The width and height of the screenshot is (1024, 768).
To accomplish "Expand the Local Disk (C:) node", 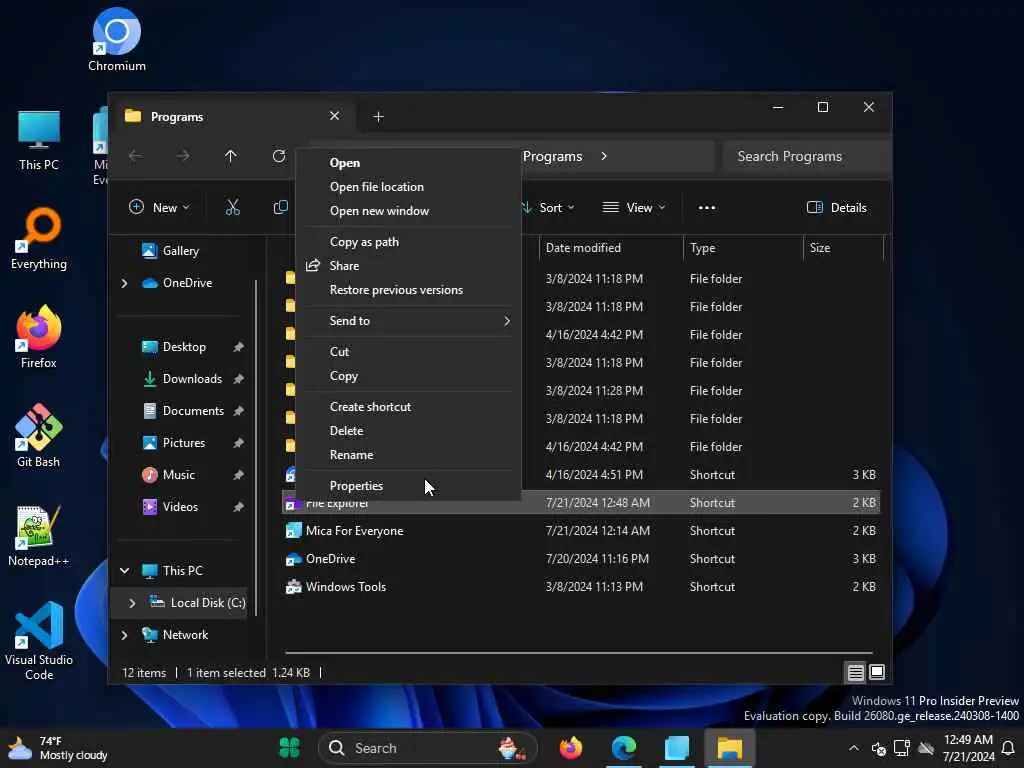I will pyautogui.click(x=132, y=603).
